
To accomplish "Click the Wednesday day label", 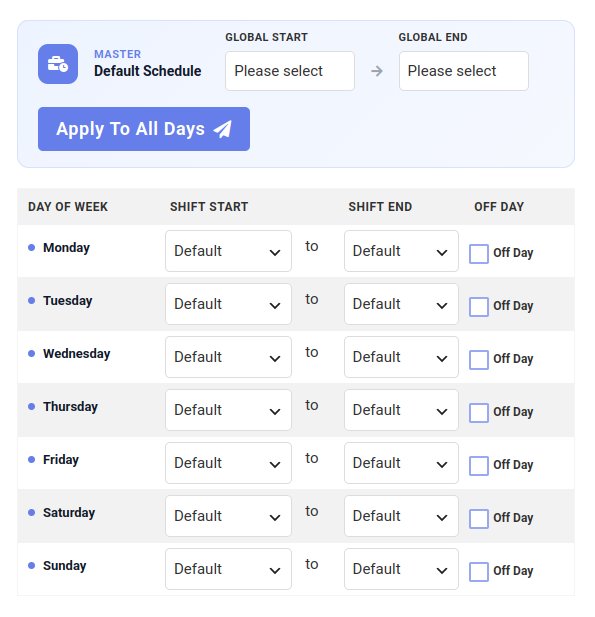I will (x=76, y=354).
